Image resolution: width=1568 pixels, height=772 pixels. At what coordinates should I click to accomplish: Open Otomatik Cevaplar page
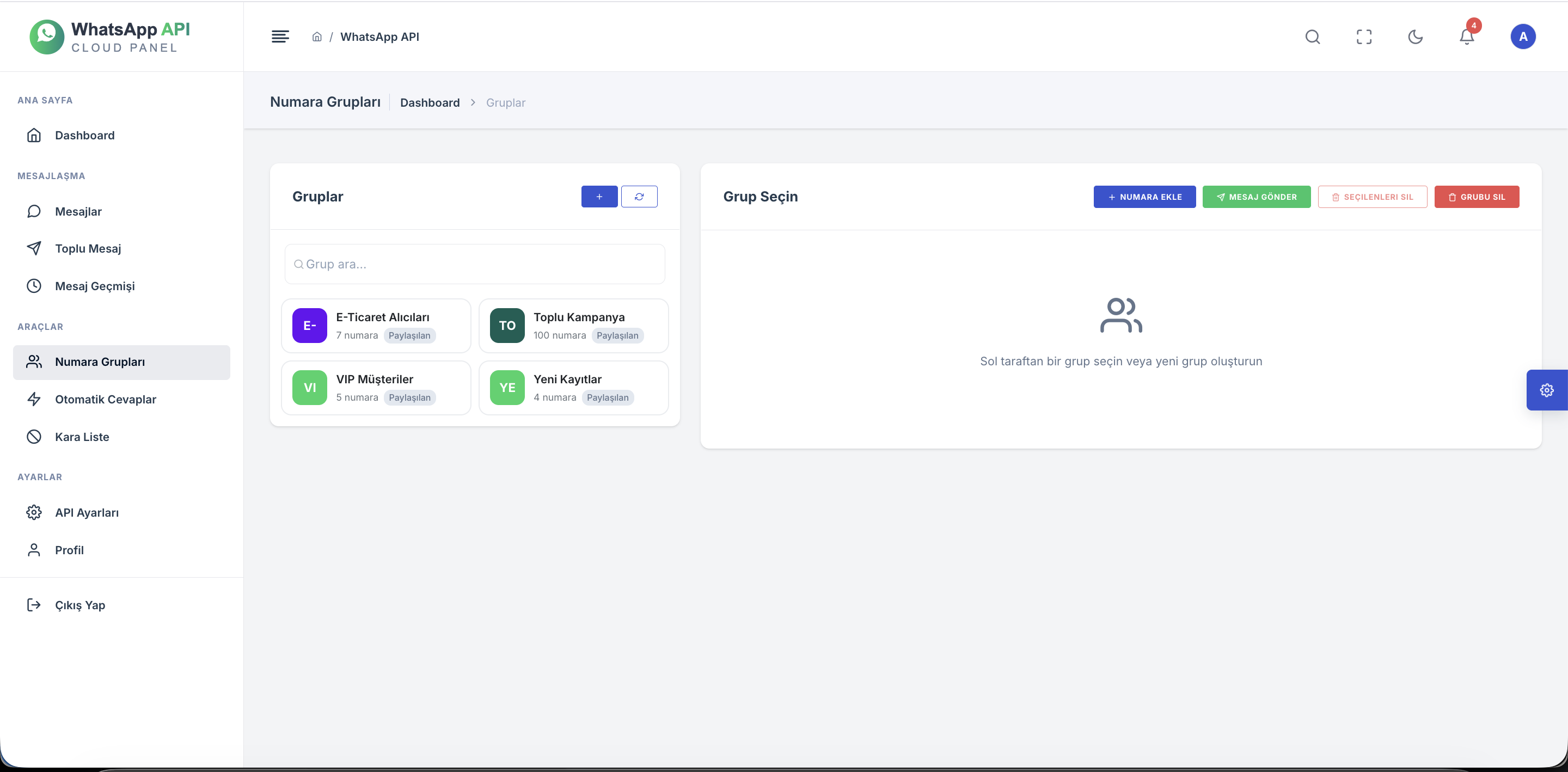(122, 400)
